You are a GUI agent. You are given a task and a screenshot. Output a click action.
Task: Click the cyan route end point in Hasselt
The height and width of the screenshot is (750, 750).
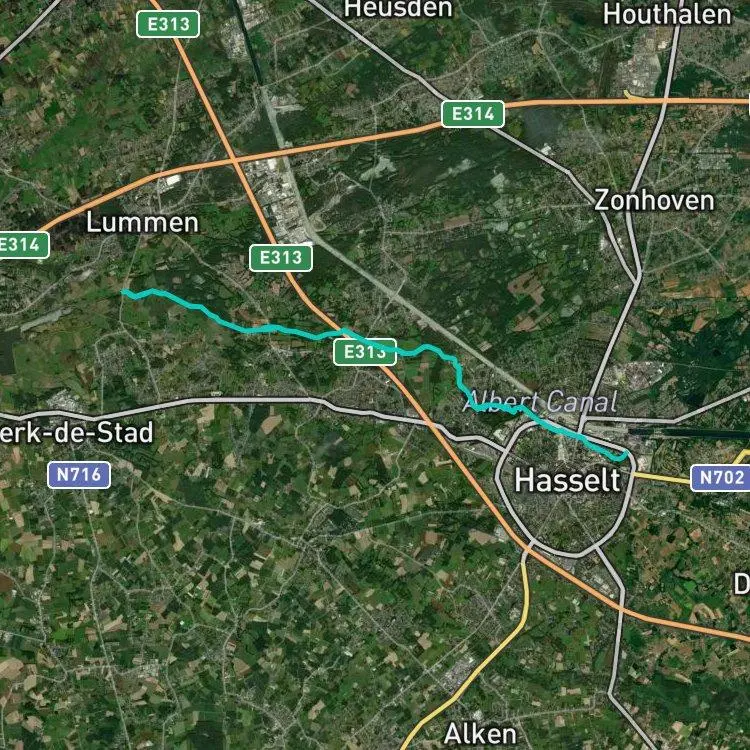626,452
